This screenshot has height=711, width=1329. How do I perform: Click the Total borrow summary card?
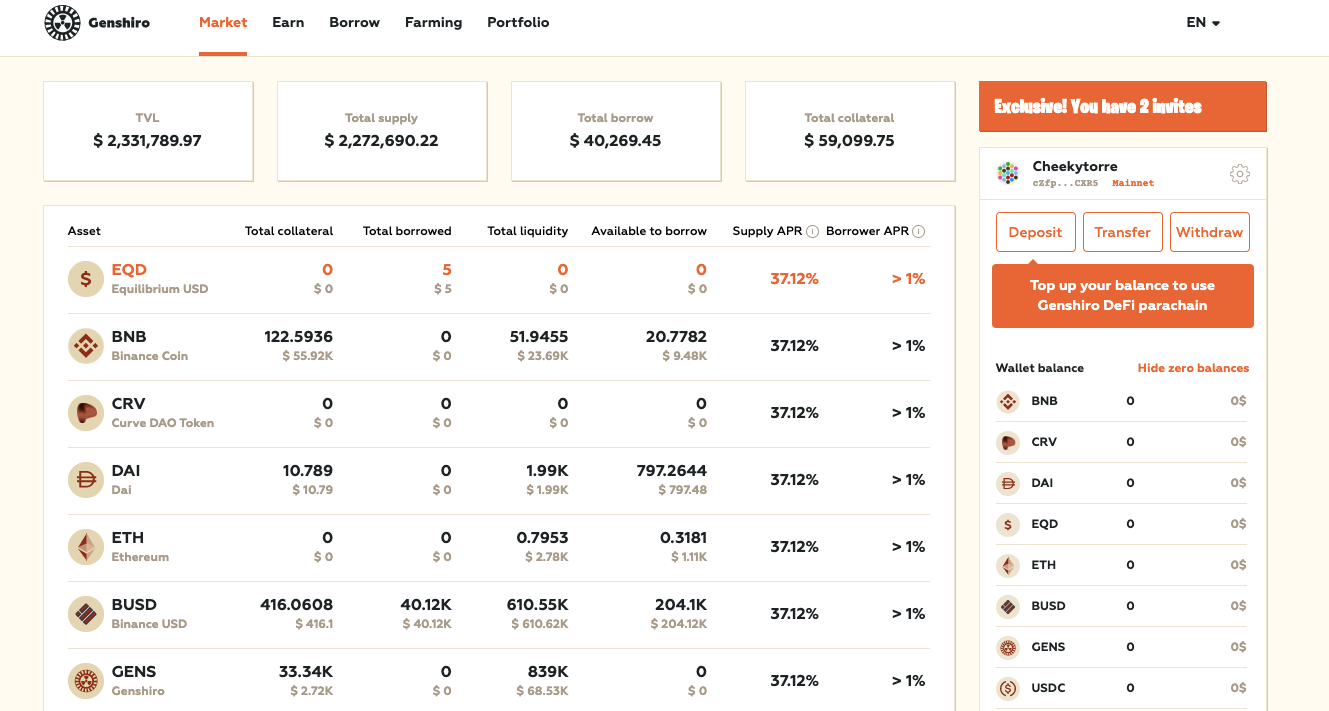click(616, 131)
